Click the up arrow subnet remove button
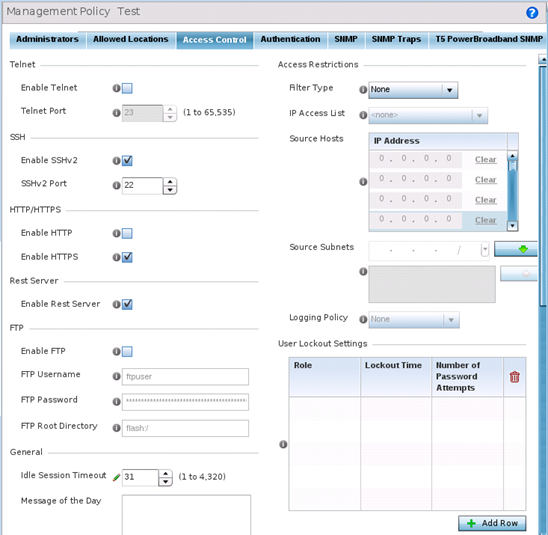This screenshot has width=548, height=535. pos(519,274)
